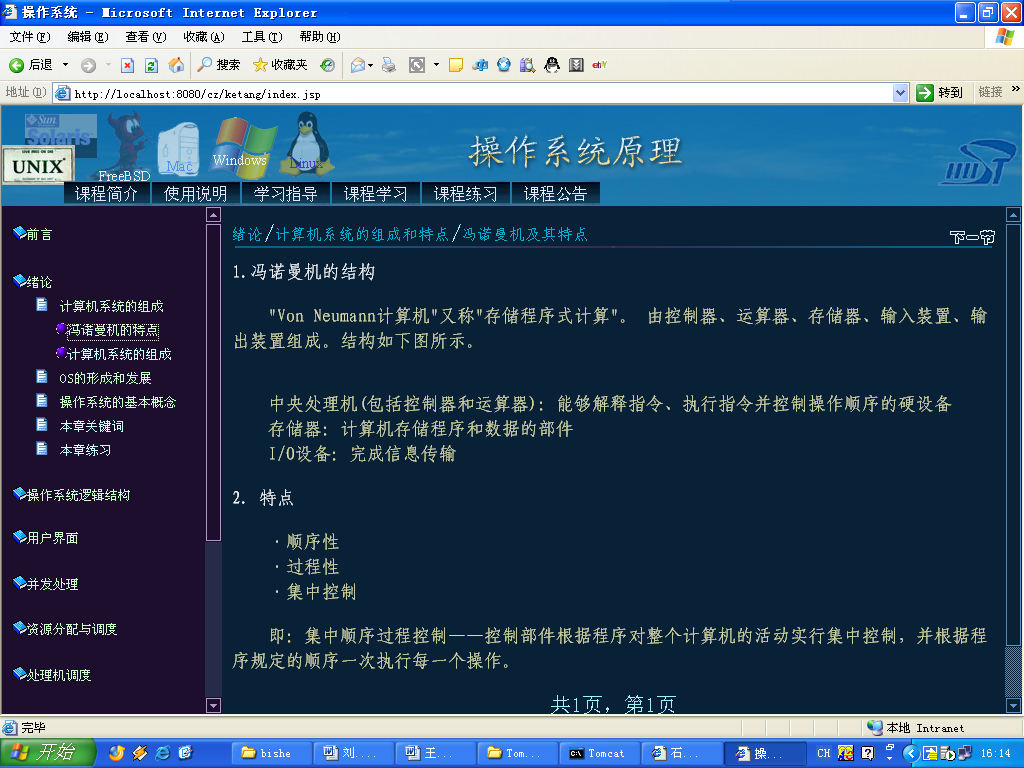Open 计算机系统的组成 section with page icon

point(101,306)
